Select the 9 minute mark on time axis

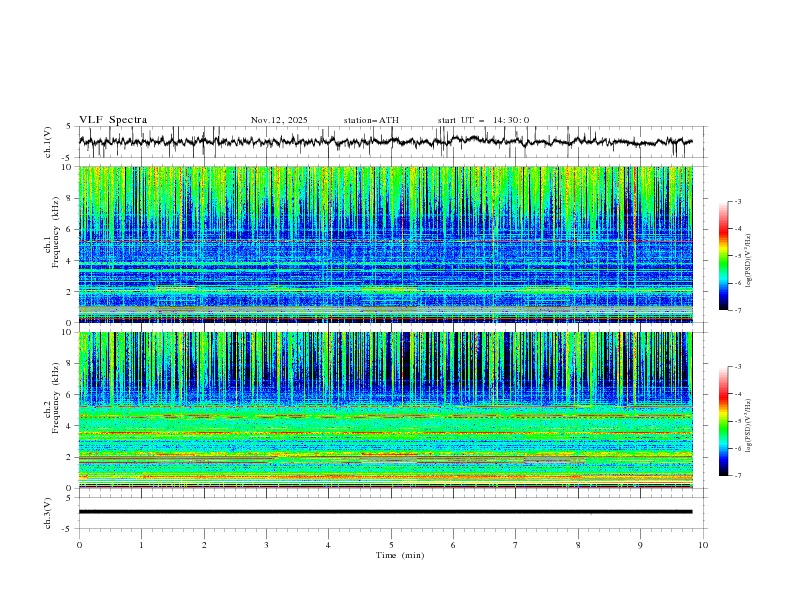pyautogui.click(x=640, y=545)
